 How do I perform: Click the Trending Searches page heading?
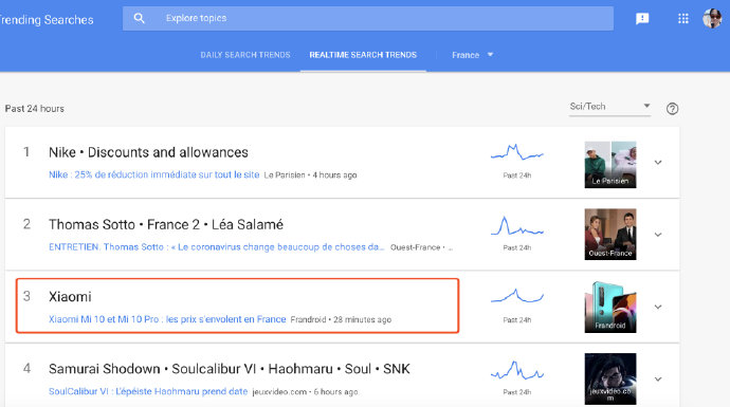(x=47, y=20)
